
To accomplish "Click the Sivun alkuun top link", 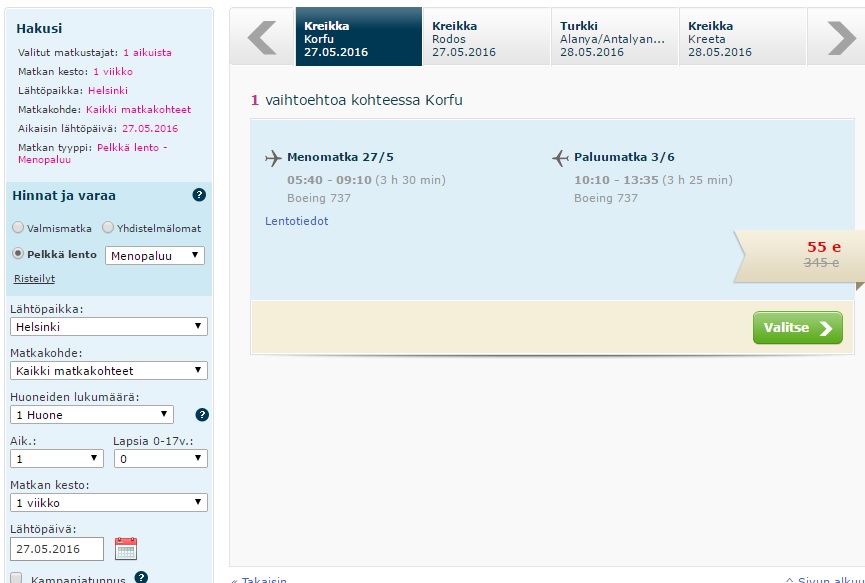I will 825,580.
